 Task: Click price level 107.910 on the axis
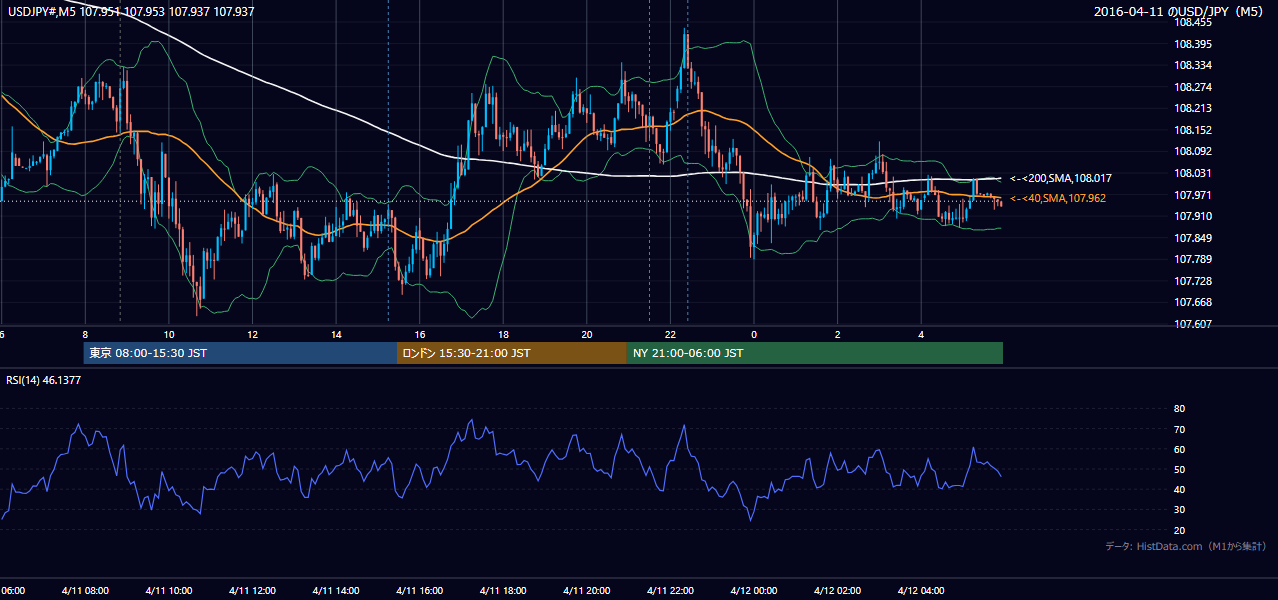click(x=1193, y=216)
